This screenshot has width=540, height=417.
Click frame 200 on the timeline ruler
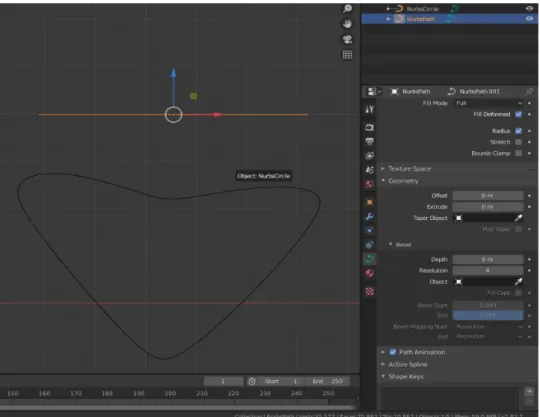(x=170, y=393)
